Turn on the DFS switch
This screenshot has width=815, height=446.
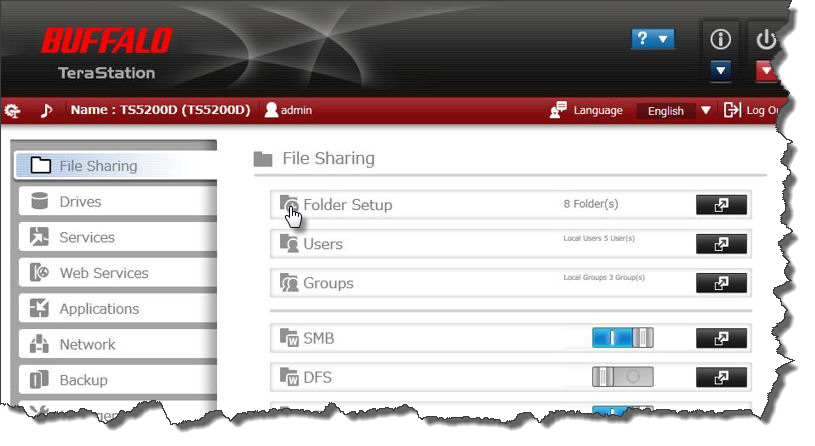click(622, 377)
